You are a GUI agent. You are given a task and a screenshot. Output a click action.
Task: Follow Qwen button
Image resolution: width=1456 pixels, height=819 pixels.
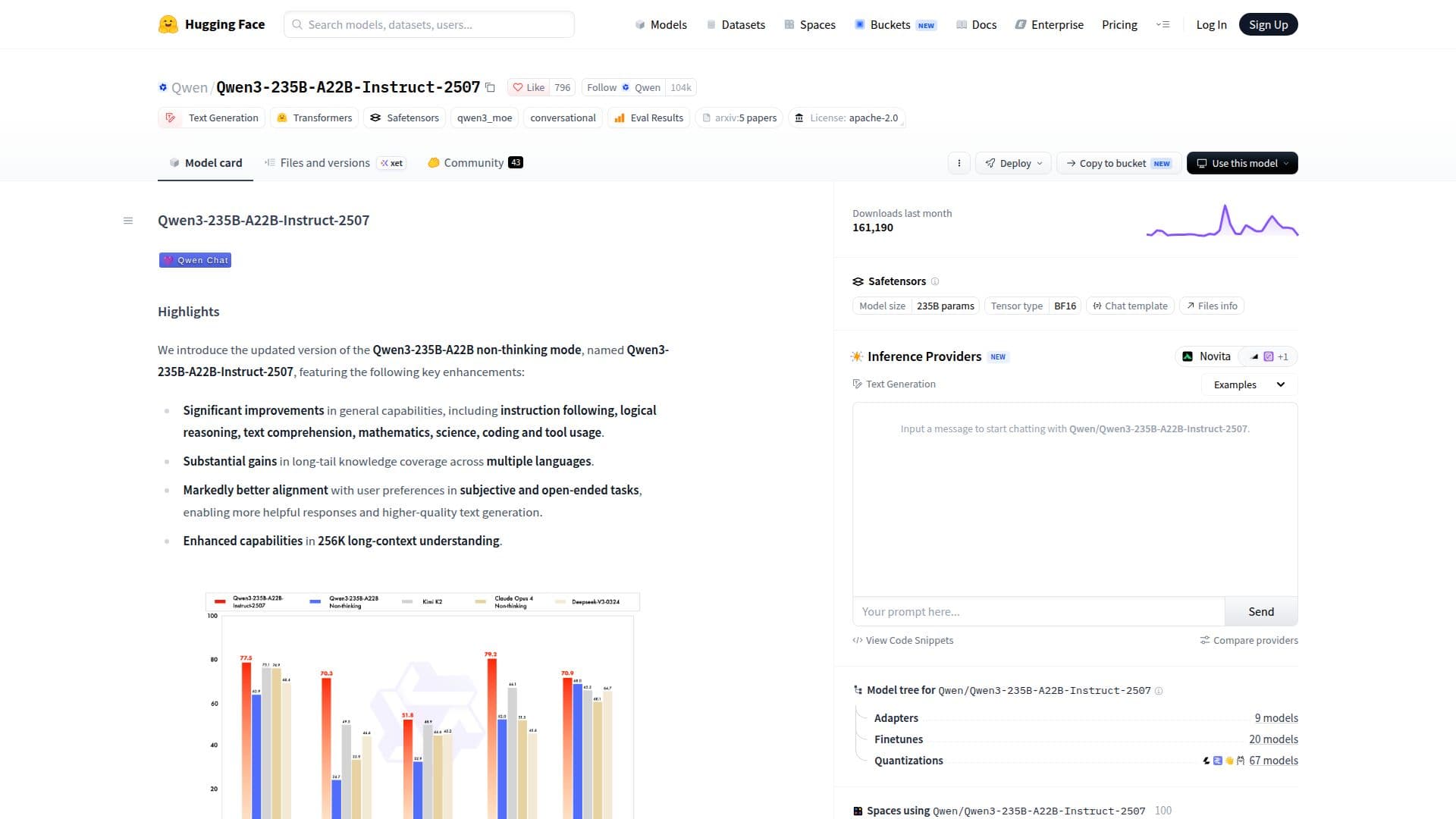pyautogui.click(x=623, y=87)
